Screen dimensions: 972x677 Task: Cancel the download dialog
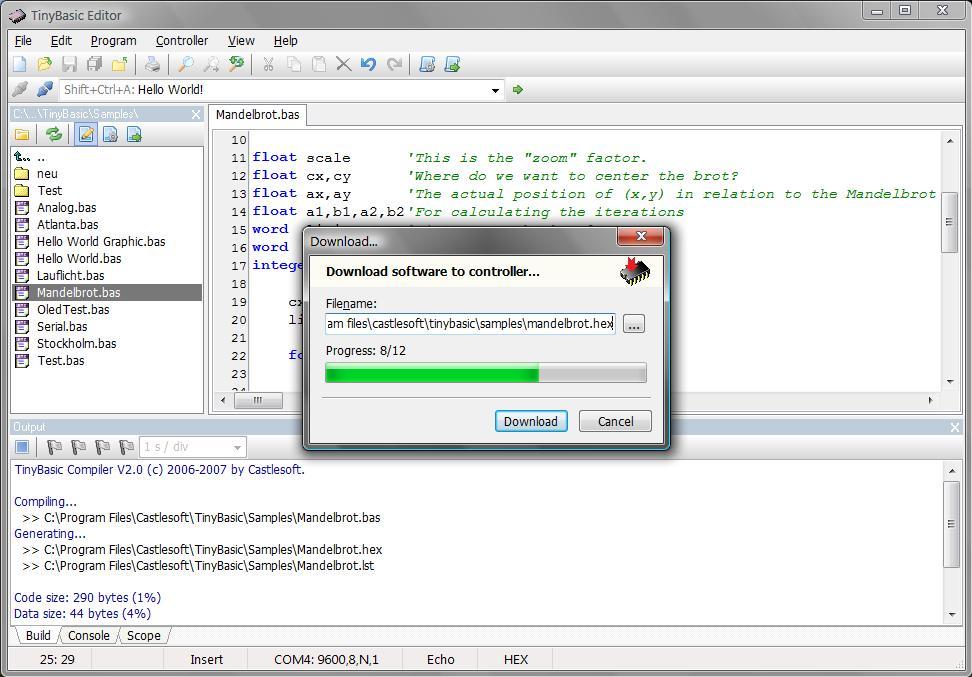click(x=615, y=421)
